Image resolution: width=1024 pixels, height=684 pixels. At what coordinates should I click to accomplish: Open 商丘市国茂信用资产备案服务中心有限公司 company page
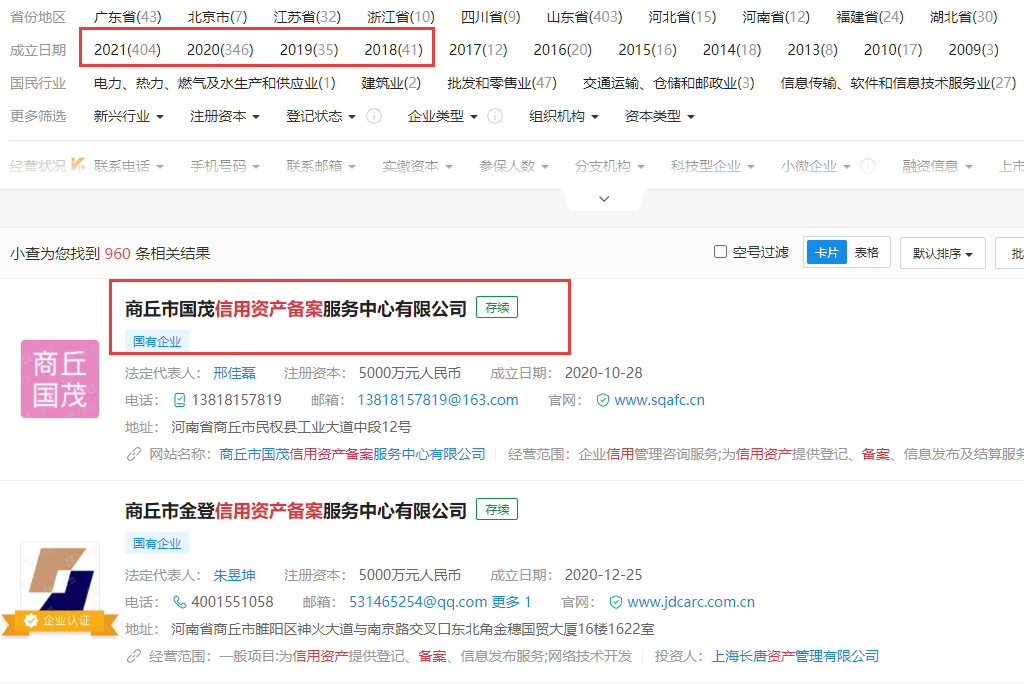(289, 307)
